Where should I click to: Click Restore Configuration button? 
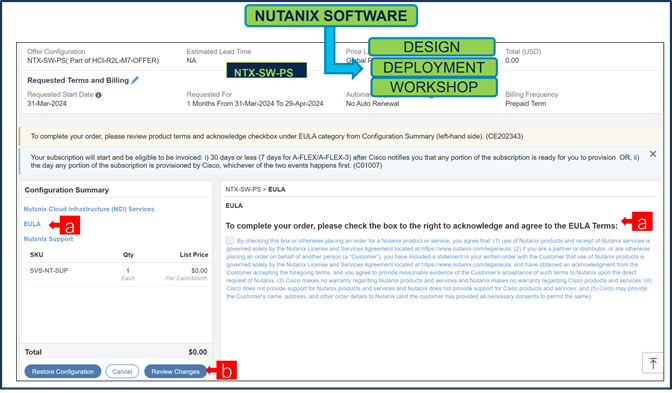click(x=63, y=372)
